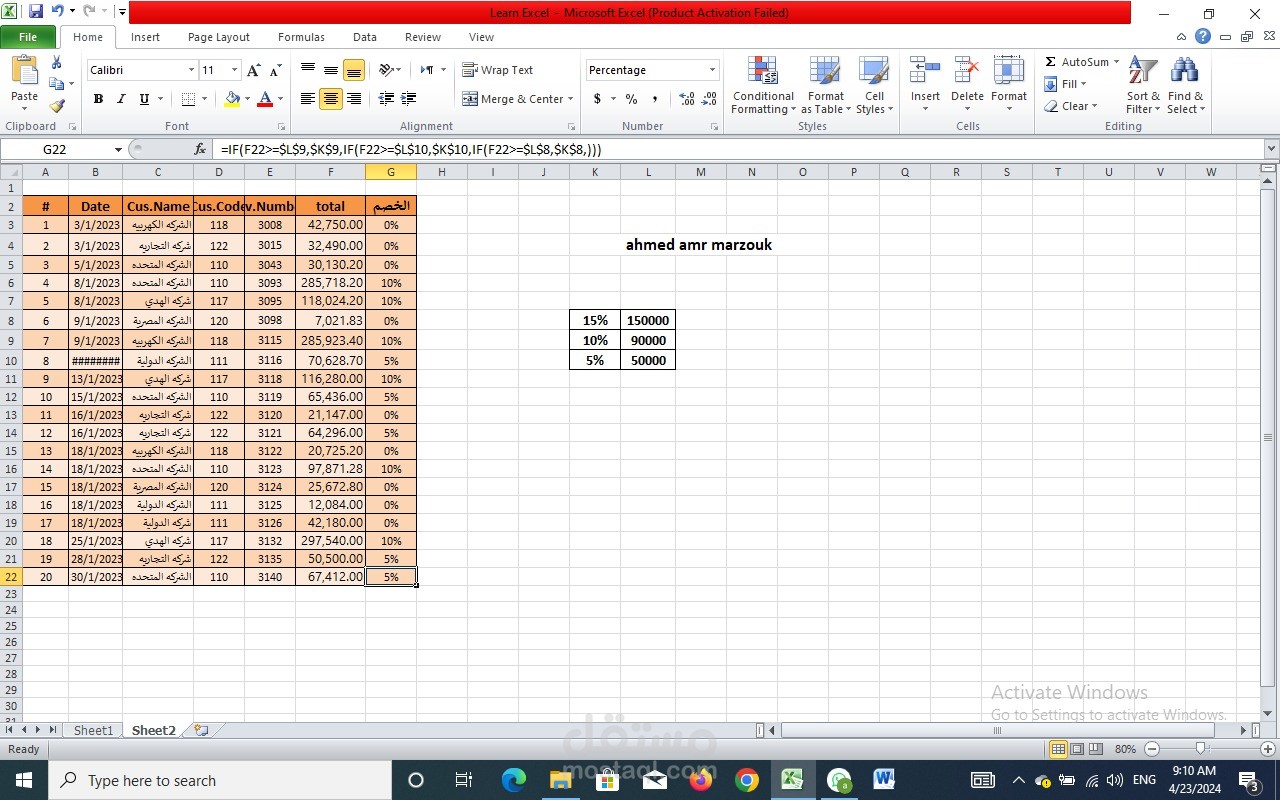Open the Font dialog box launcher
The height and width of the screenshot is (800, 1280).
(281, 127)
